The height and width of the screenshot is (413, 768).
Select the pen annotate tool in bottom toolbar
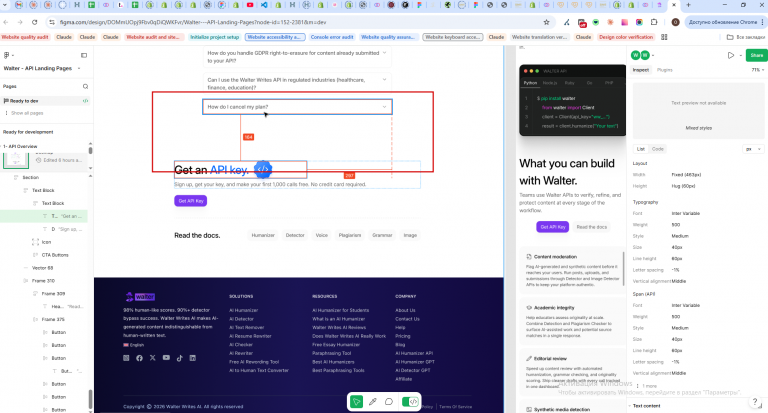[x=373, y=402]
